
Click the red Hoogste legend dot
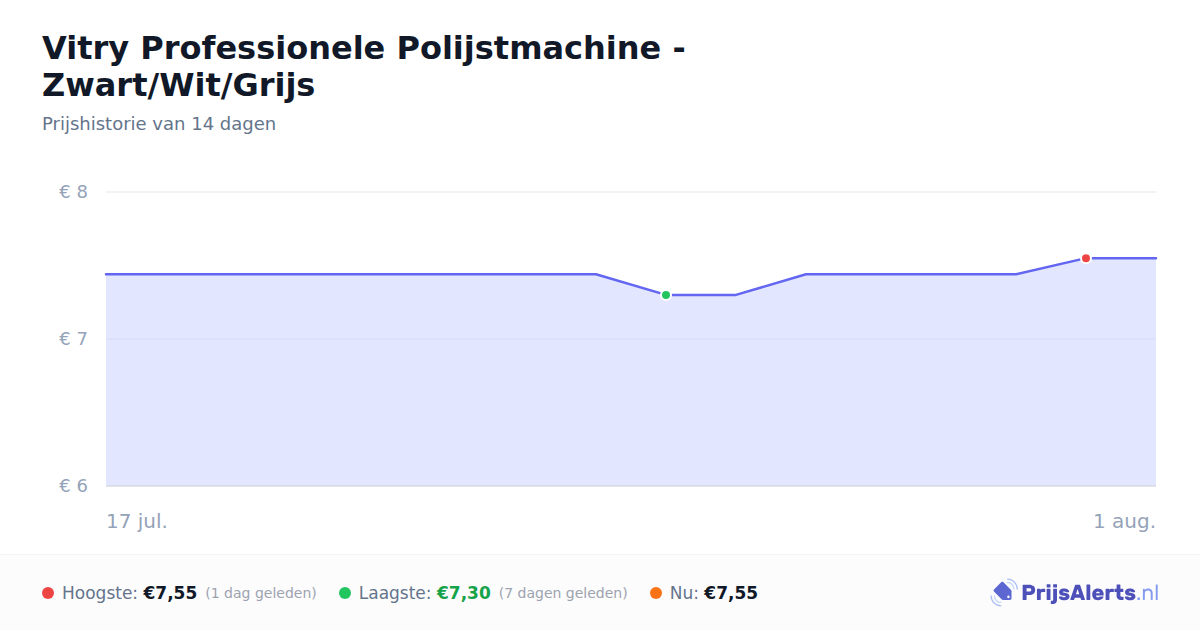[x=48, y=593]
